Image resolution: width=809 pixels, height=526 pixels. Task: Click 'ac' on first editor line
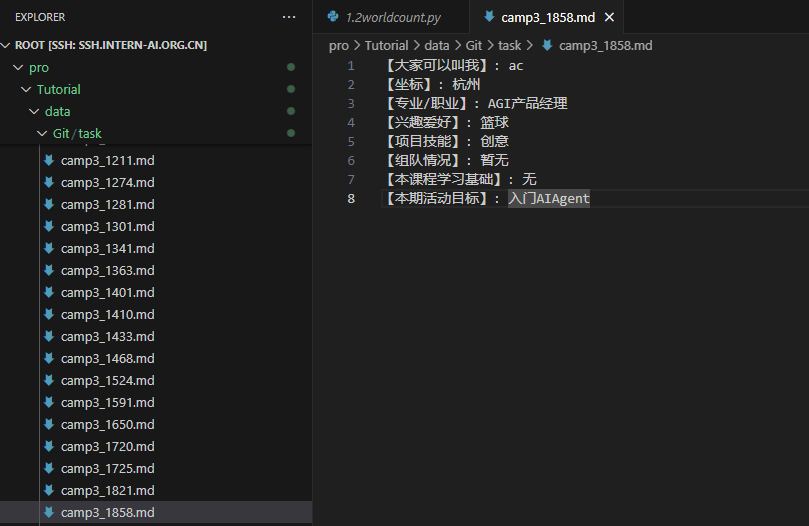click(x=516, y=66)
